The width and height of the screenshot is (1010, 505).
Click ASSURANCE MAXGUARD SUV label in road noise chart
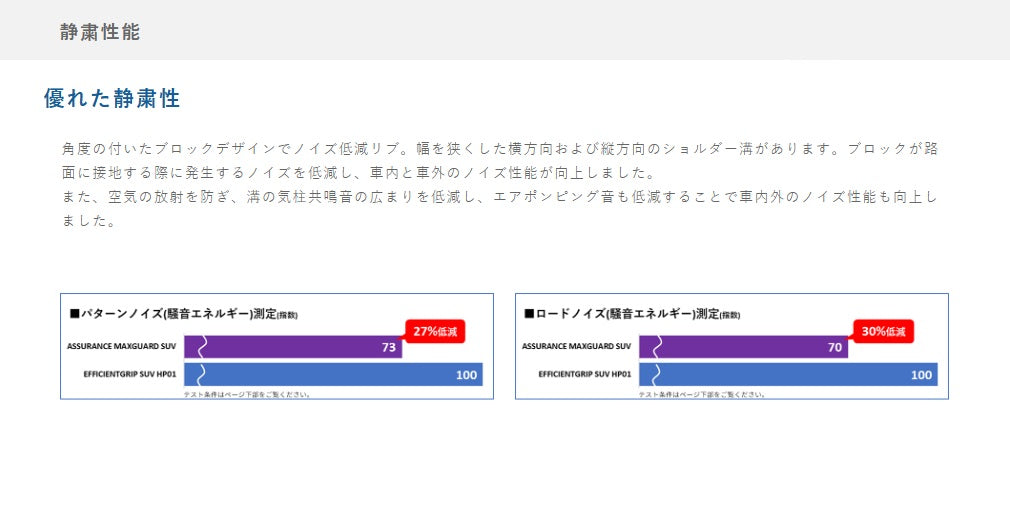pos(576,346)
